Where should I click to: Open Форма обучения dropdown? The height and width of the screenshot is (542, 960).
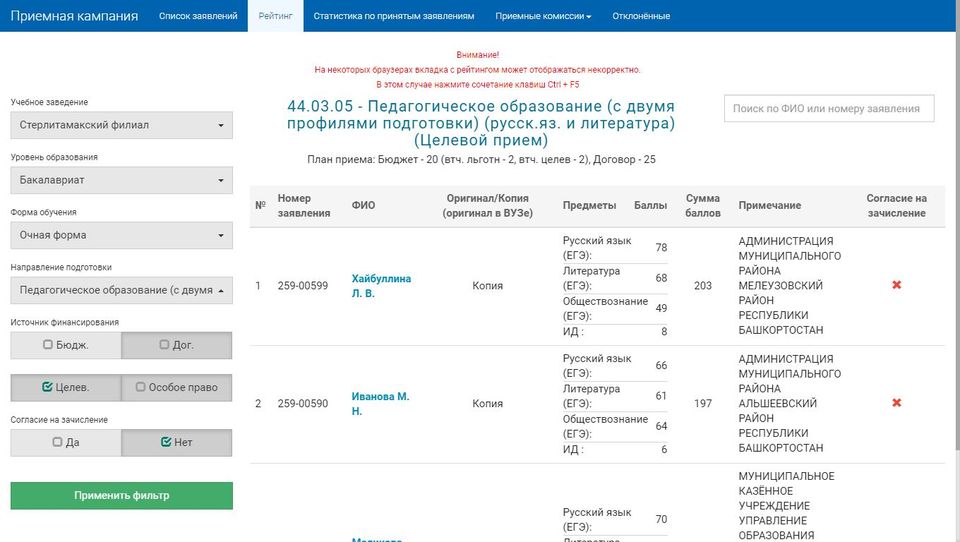tap(121, 235)
